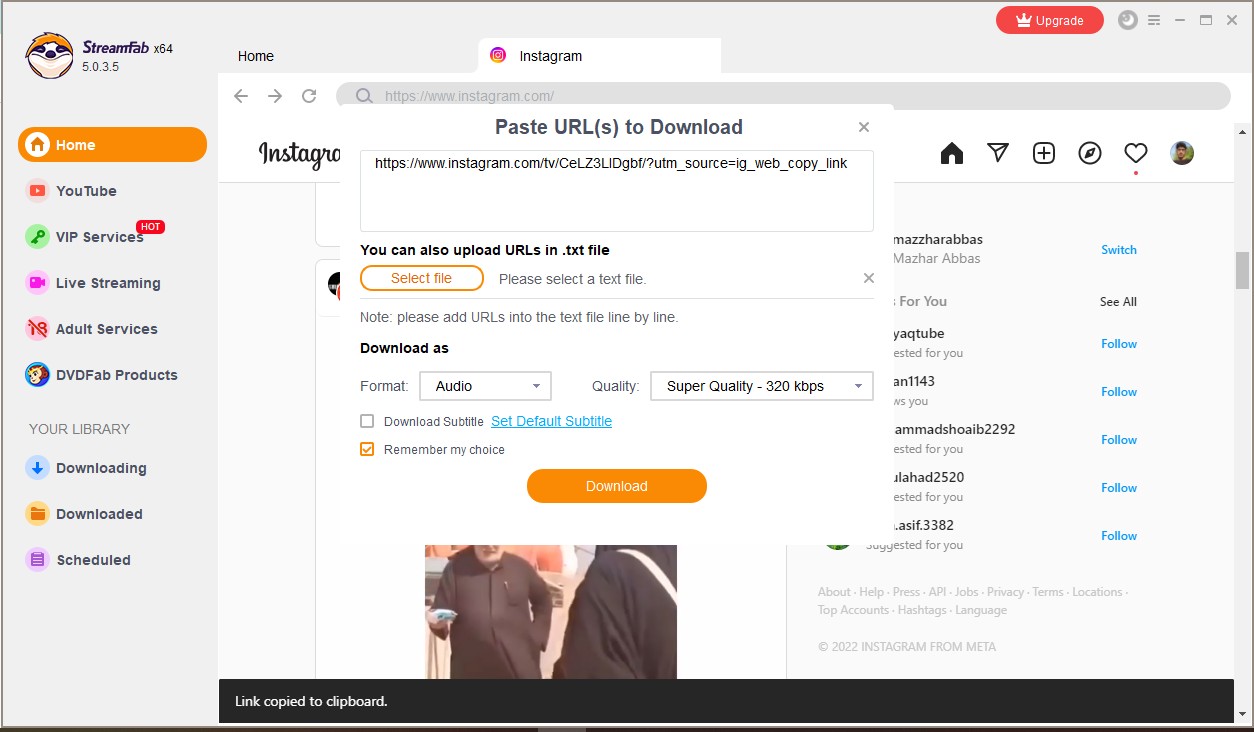This screenshot has height=732, width=1254.
Task: Open DVDFab Products in the sidebar
Action: [x=102, y=375]
